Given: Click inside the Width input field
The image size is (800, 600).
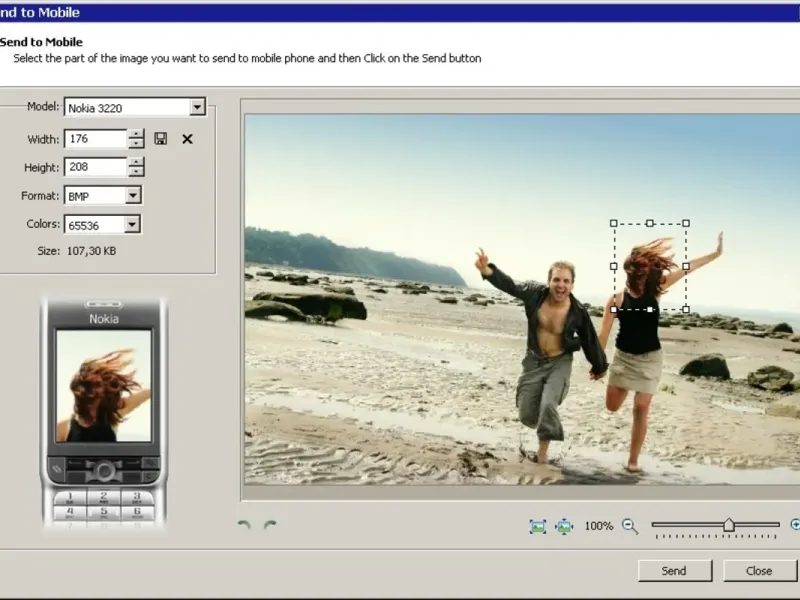Looking at the screenshot, I should [x=96, y=139].
